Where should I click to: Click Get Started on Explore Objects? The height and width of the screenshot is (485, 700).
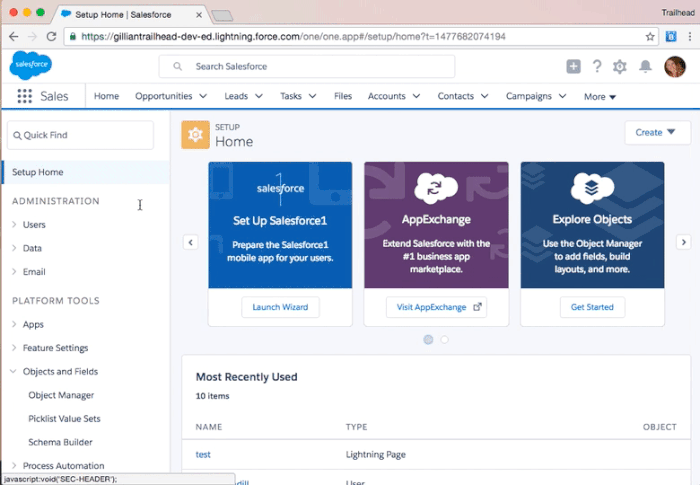[x=592, y=307]
